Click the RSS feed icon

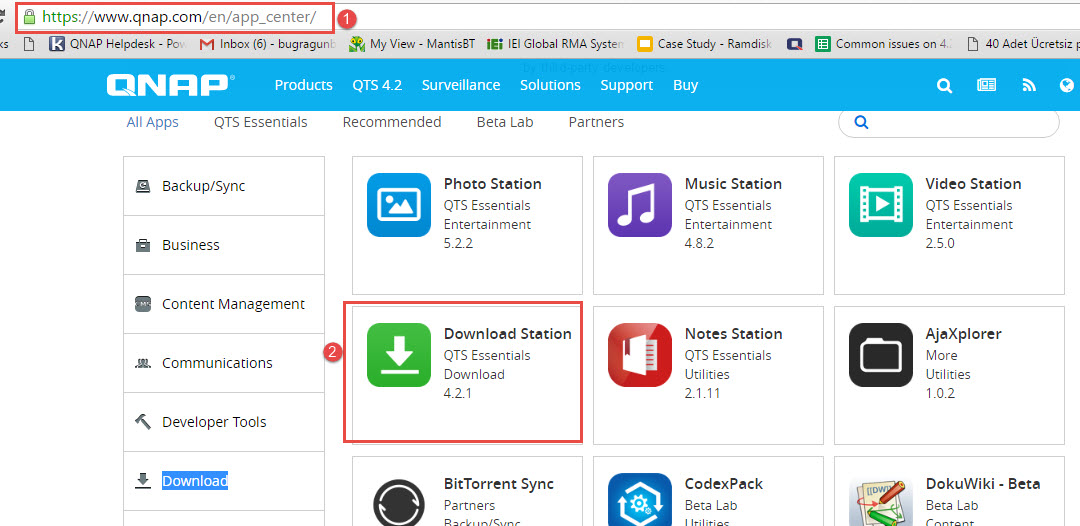pos(1028,85)
